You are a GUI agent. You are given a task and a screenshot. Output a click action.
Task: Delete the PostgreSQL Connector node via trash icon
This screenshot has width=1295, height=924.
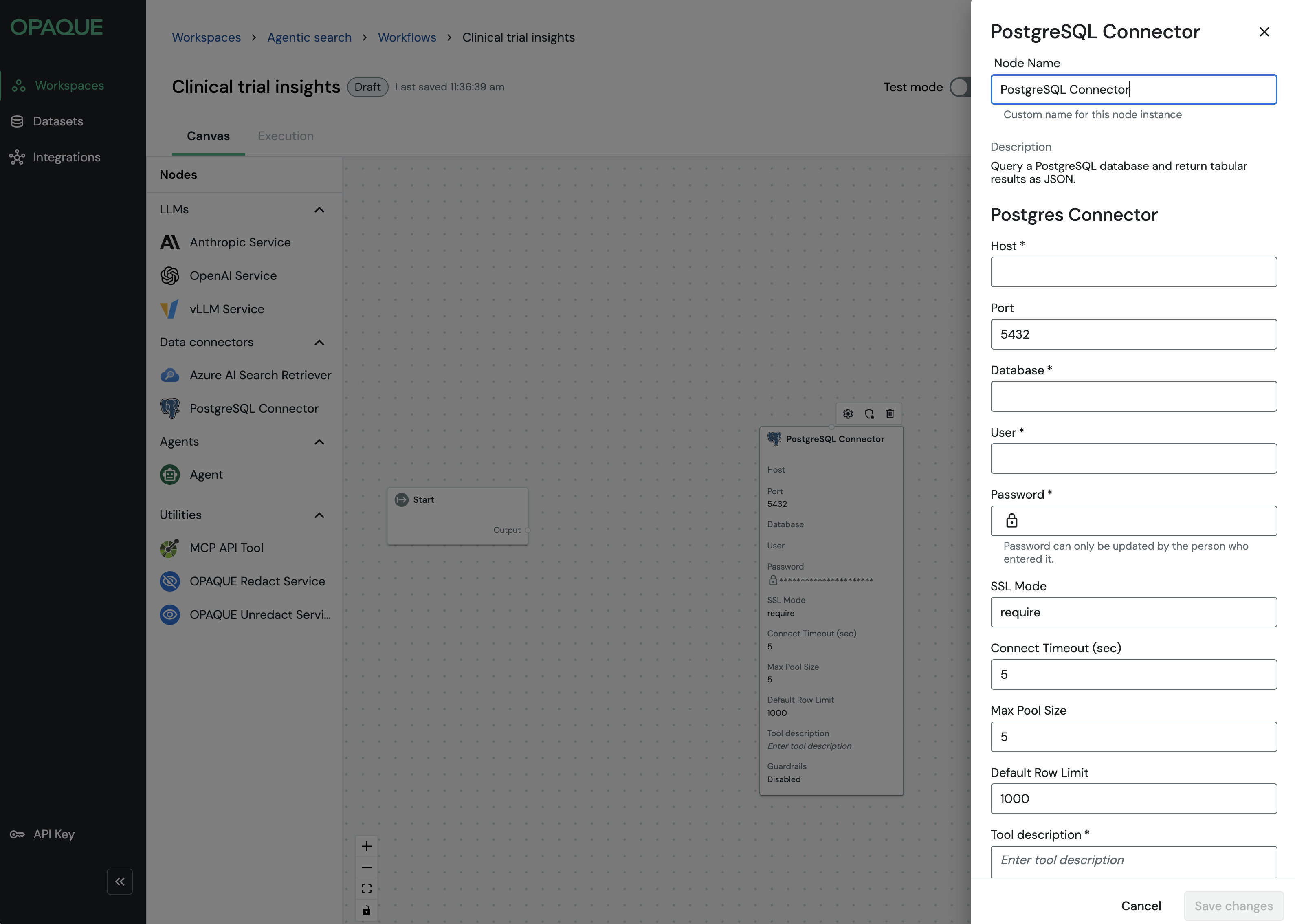890,414
